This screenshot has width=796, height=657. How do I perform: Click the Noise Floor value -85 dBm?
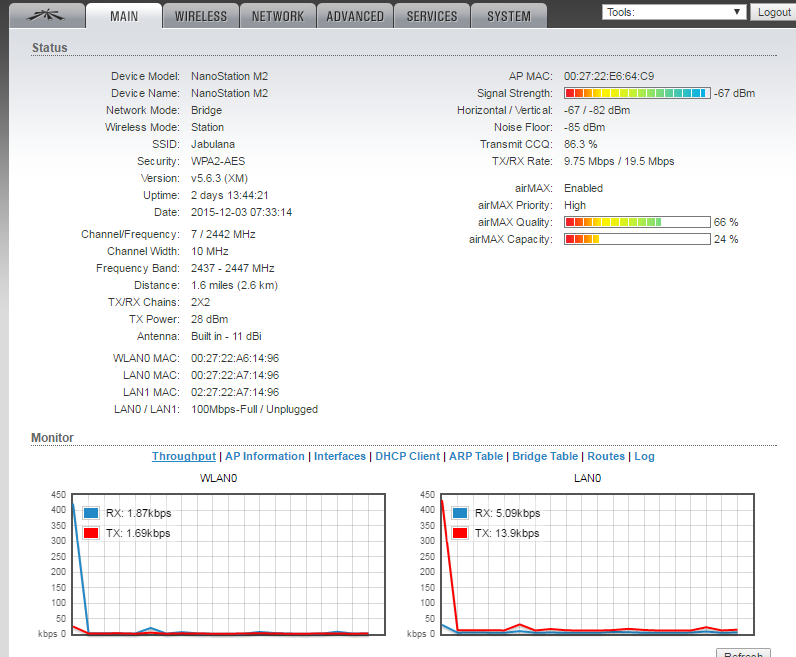pyautogui.click(x=584, y=127)
